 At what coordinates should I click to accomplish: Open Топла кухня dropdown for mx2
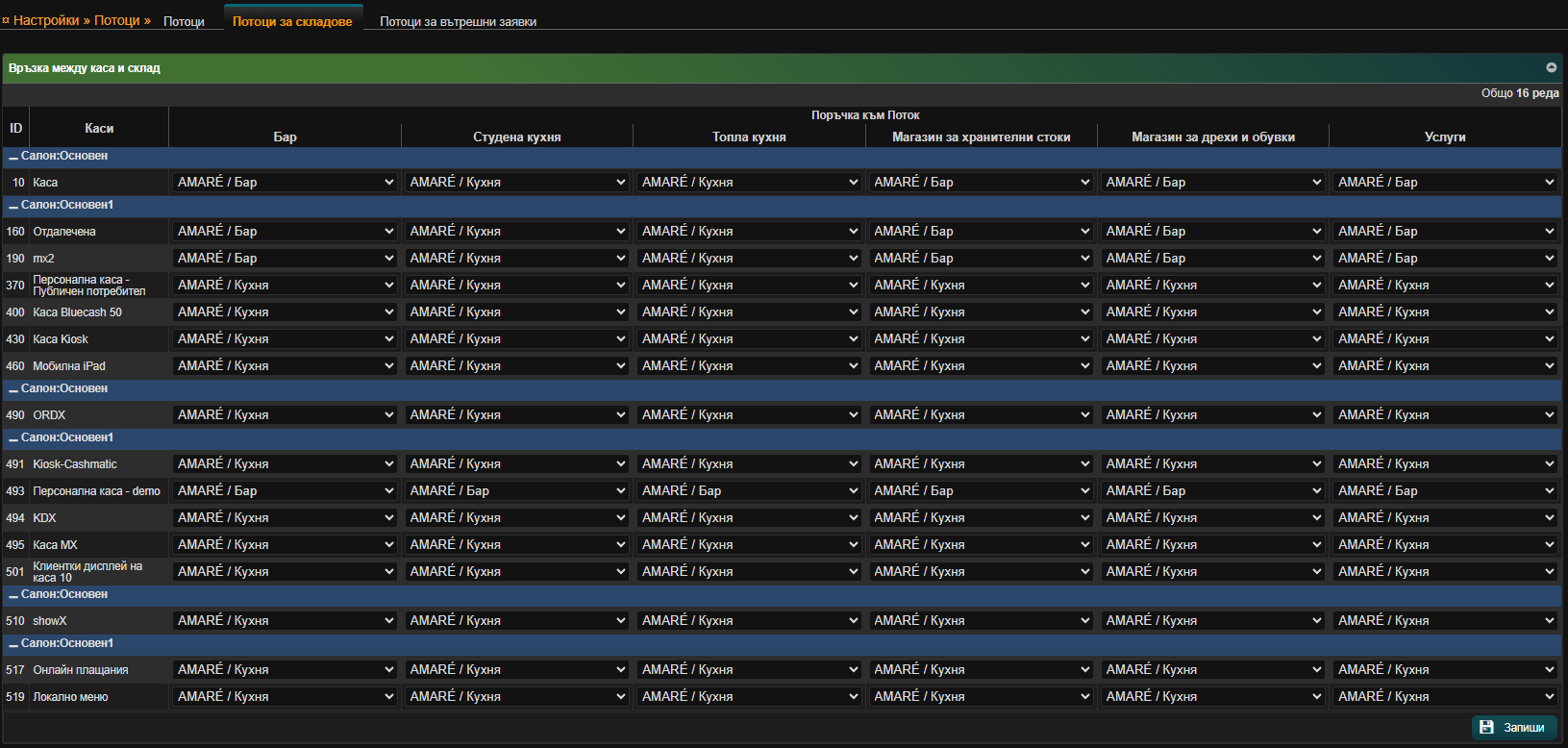point(749,258)
